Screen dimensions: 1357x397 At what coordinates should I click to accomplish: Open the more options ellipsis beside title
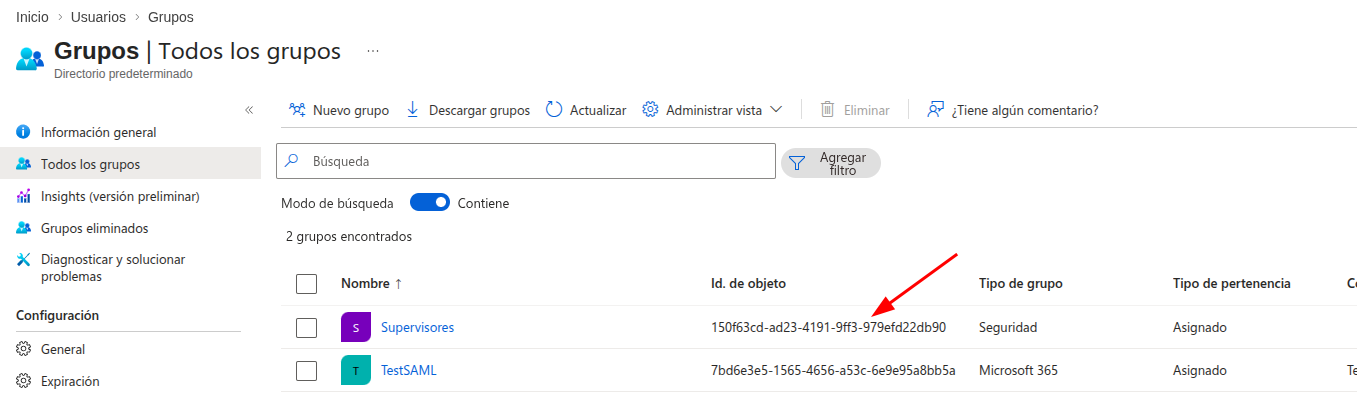[x=373, y=50]
